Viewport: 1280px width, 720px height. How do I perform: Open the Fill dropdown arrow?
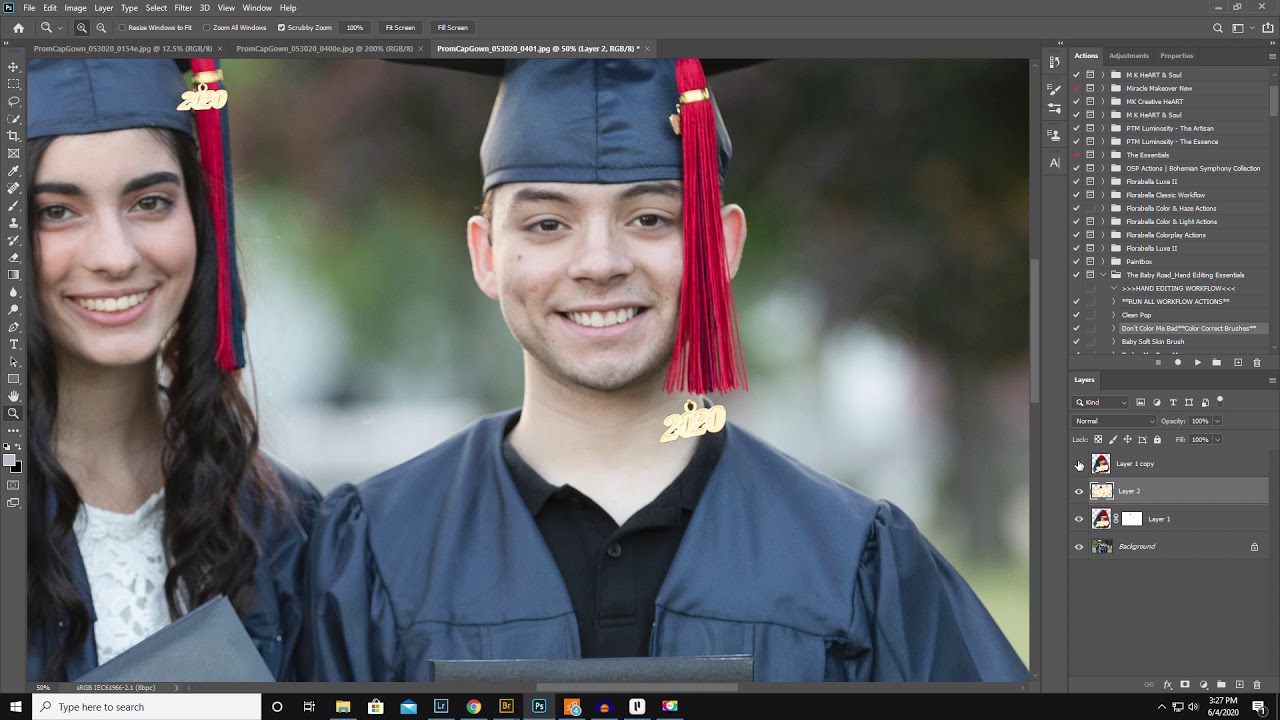[1217, 439]
